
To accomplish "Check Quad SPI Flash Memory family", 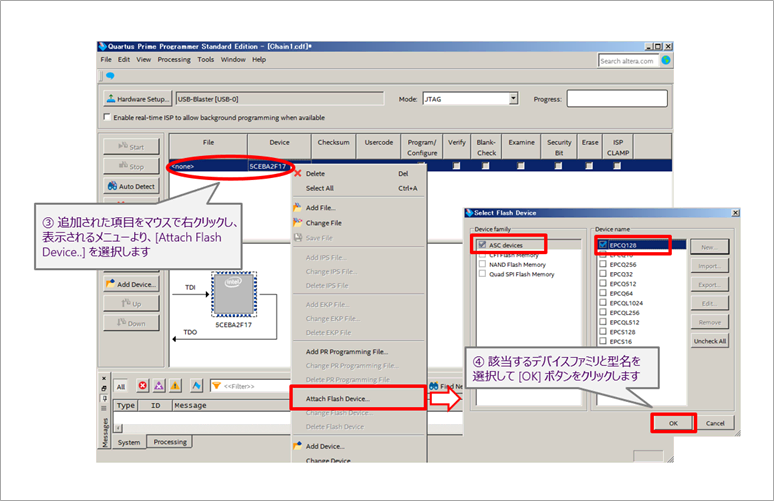I will (x=482, y=274).
